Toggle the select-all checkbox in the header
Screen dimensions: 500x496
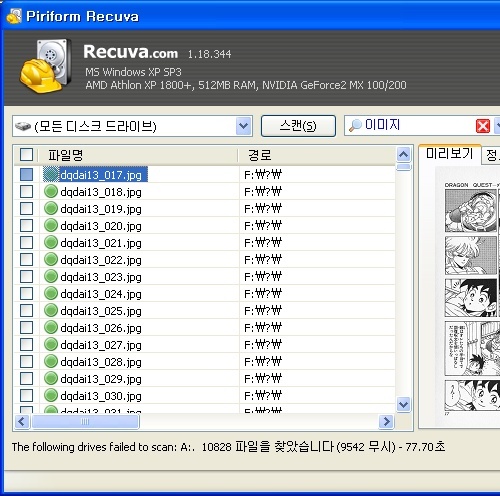pos(26,155)
